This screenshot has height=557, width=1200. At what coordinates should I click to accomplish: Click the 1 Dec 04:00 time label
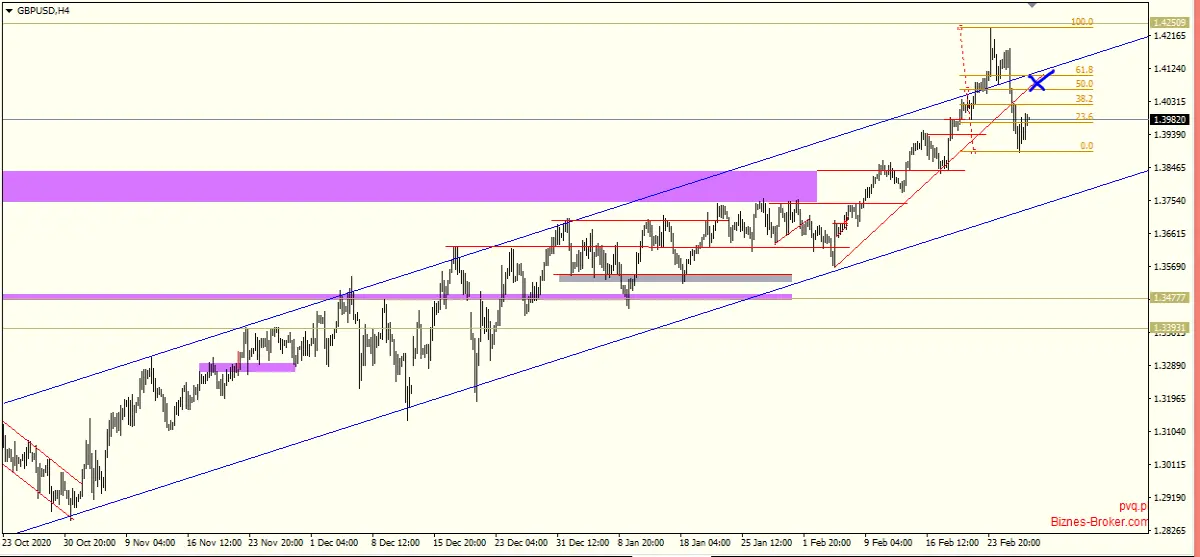335,542
